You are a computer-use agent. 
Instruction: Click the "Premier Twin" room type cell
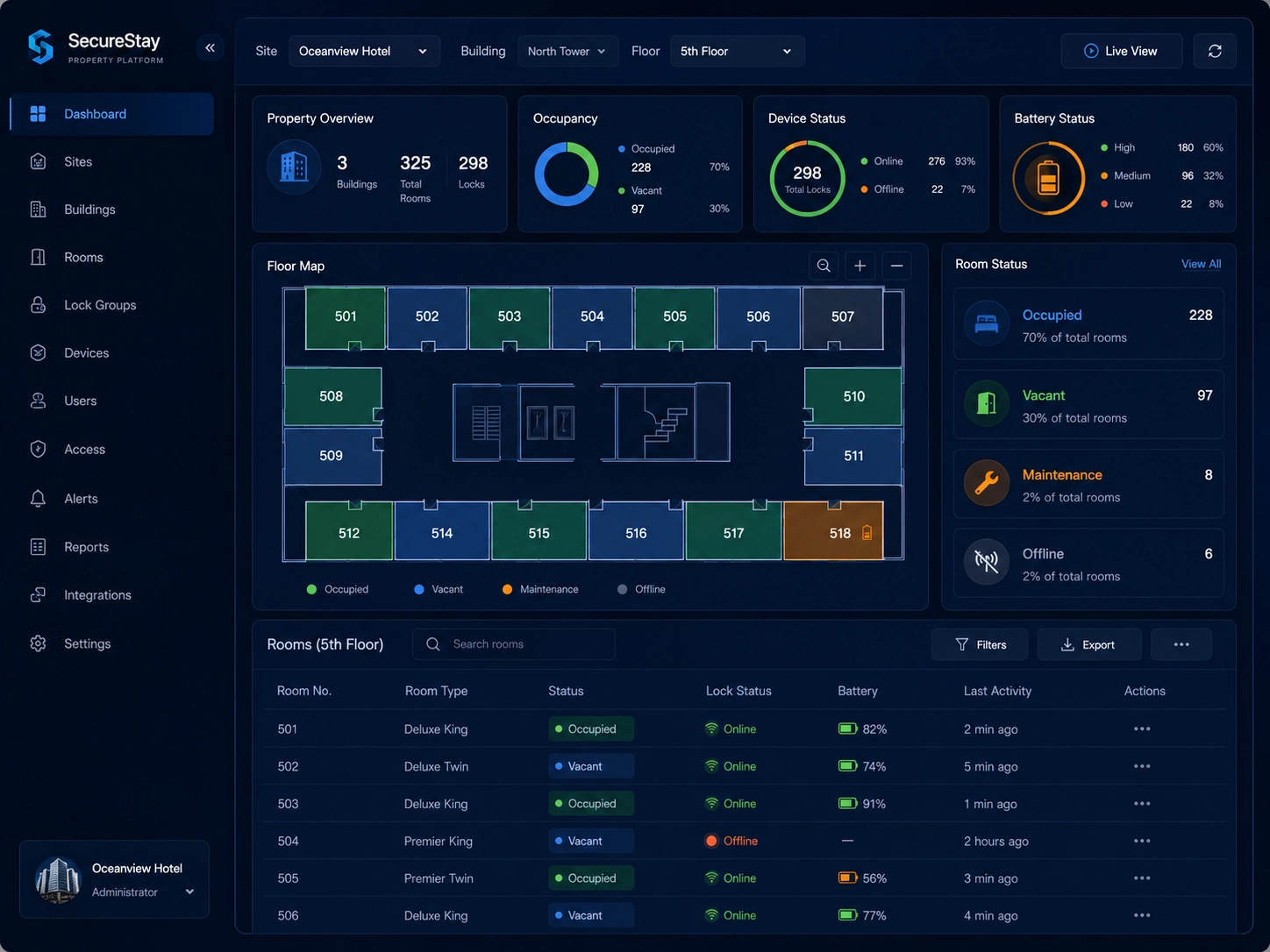point(439,878)
